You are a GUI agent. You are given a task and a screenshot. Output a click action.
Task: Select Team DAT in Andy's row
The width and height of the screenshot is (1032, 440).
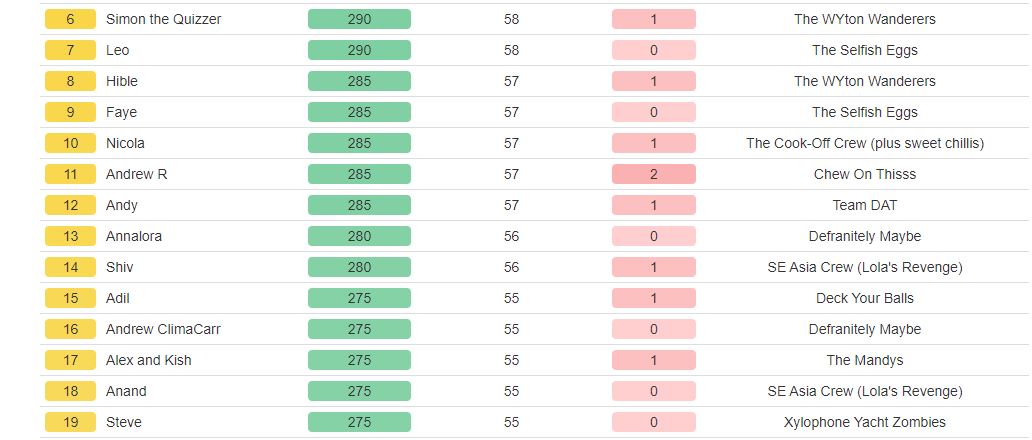coord(865,205)
